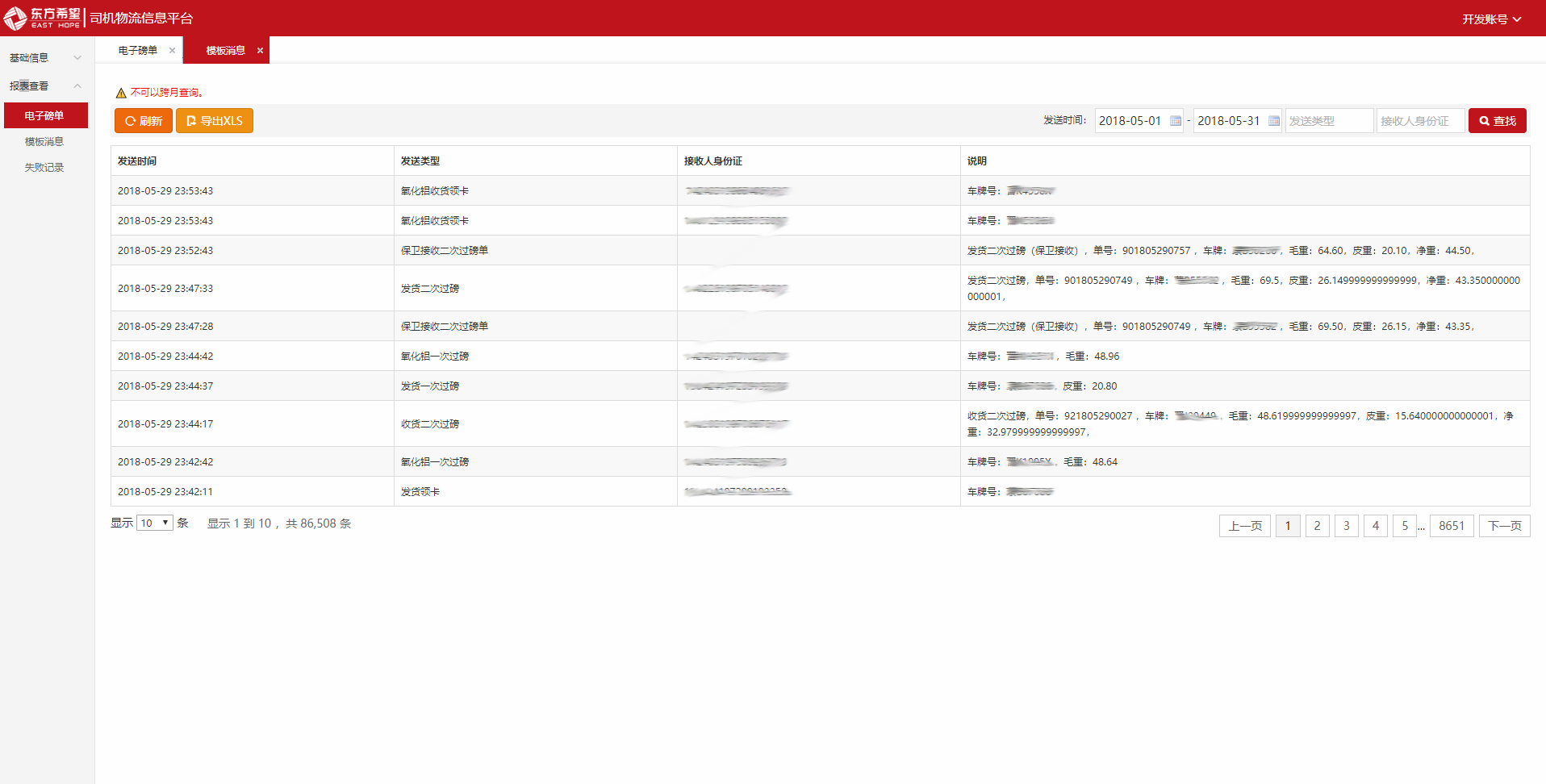Collapse the 报表查看 sidebar section
Image resolution: width=1546 pixels, height=784 pixels.
click(44, 85)
